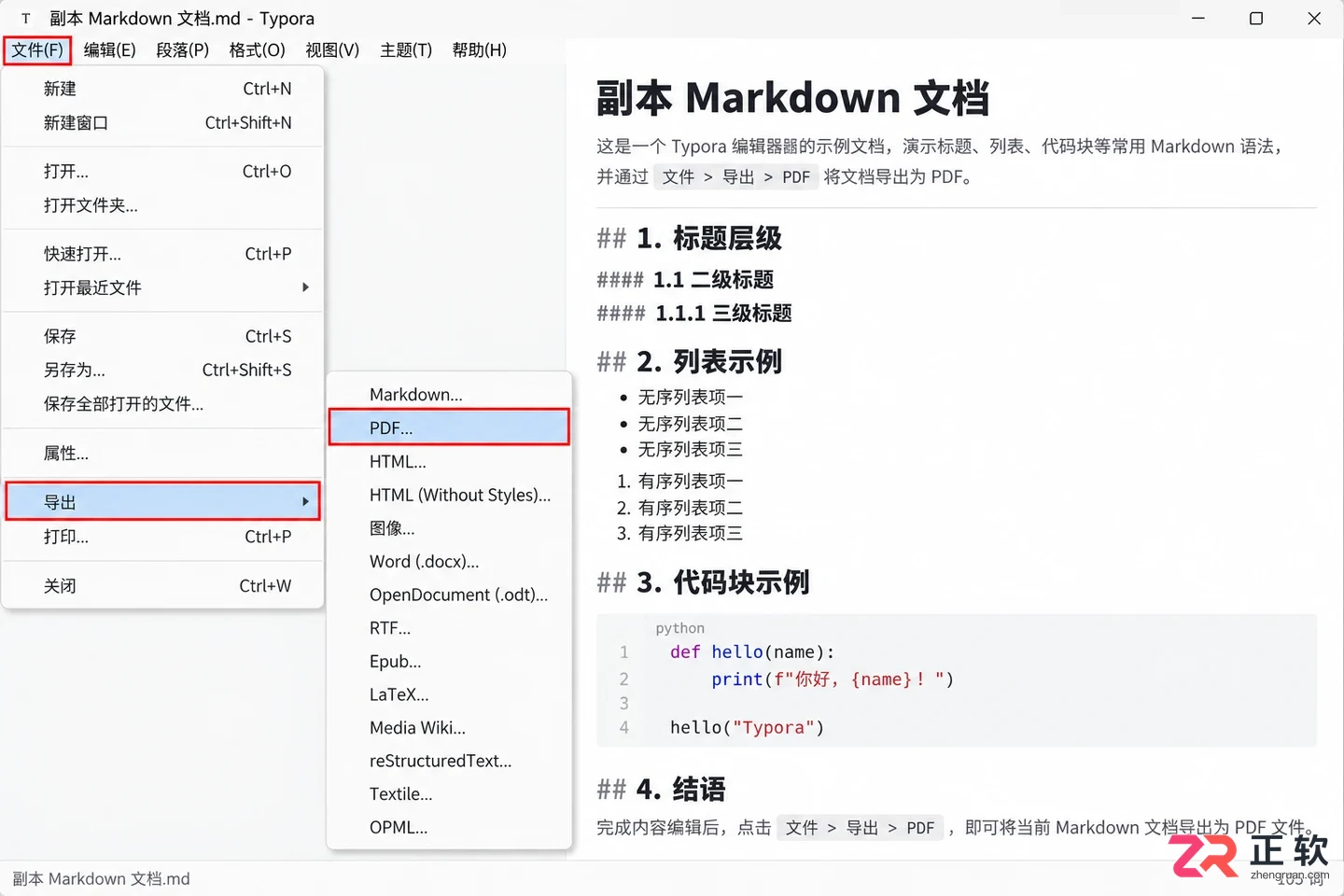Open the 视图(V) menu
The height and width of the screenshot is (896, 1344).
click(x=332, y=50)
